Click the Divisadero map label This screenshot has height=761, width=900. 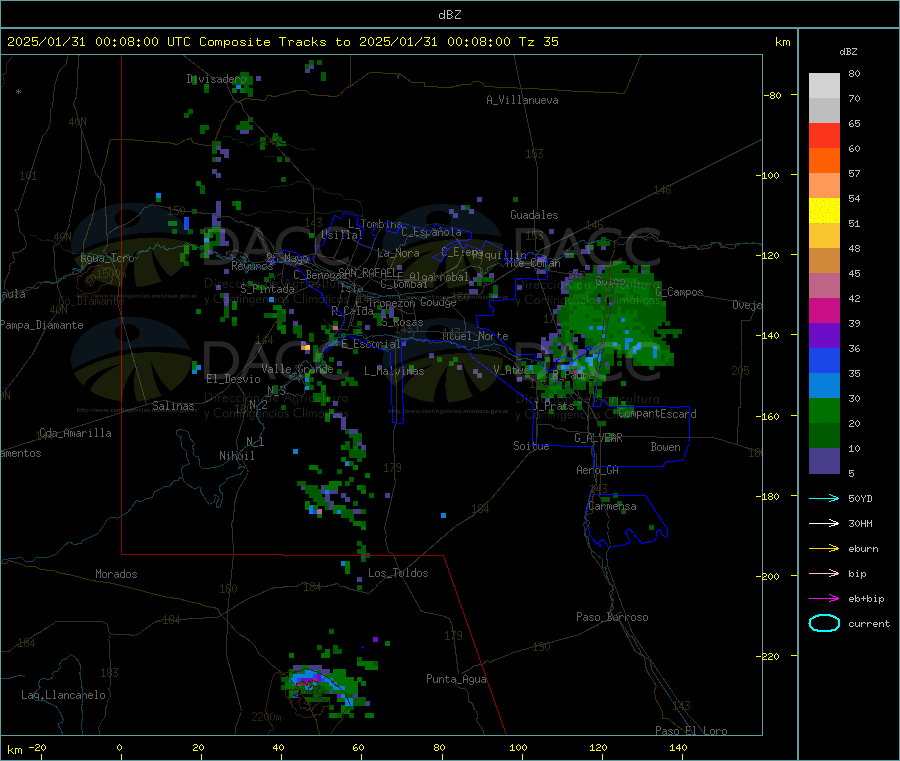click(216, 79)
